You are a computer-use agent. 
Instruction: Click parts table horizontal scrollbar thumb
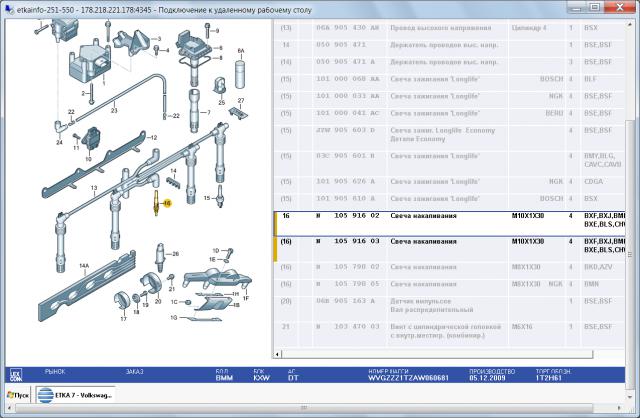tap(437, 354)
